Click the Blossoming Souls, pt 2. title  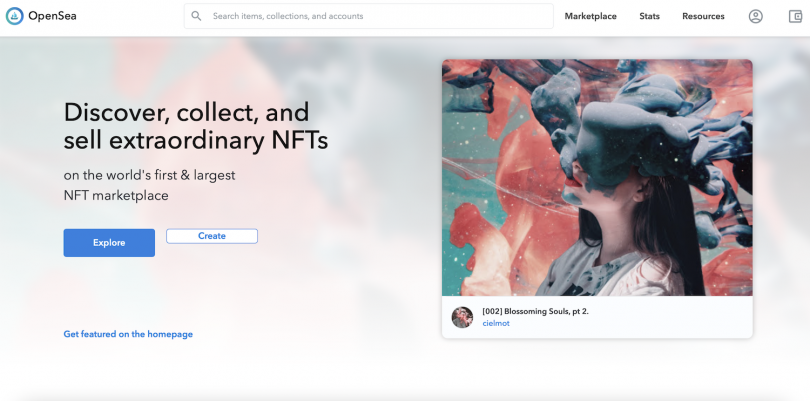pyautogui.click(x=535, y=311)
